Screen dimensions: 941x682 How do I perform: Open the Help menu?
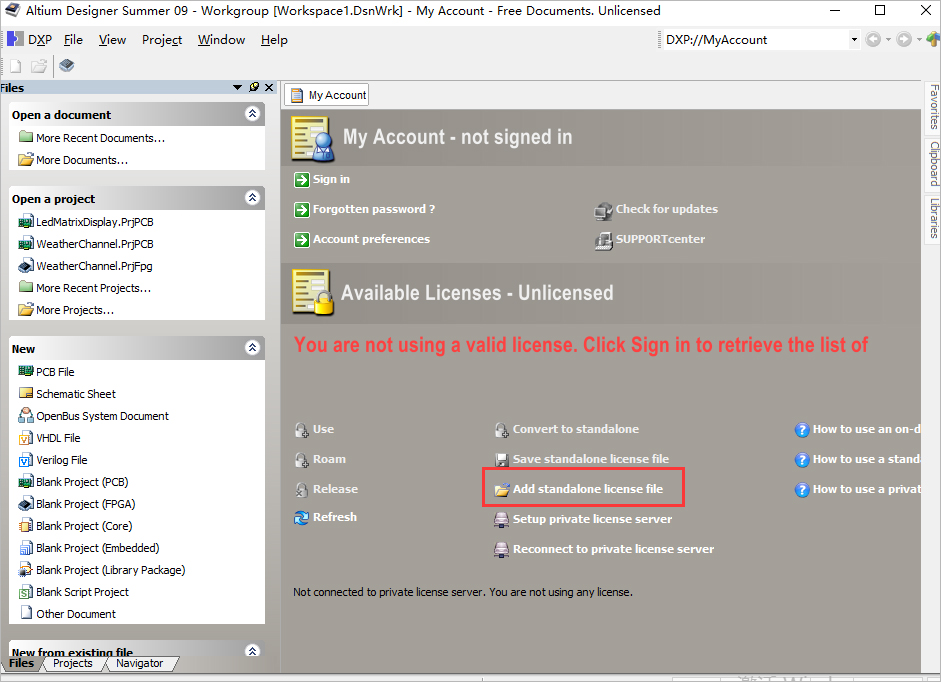tap(274, 40)
